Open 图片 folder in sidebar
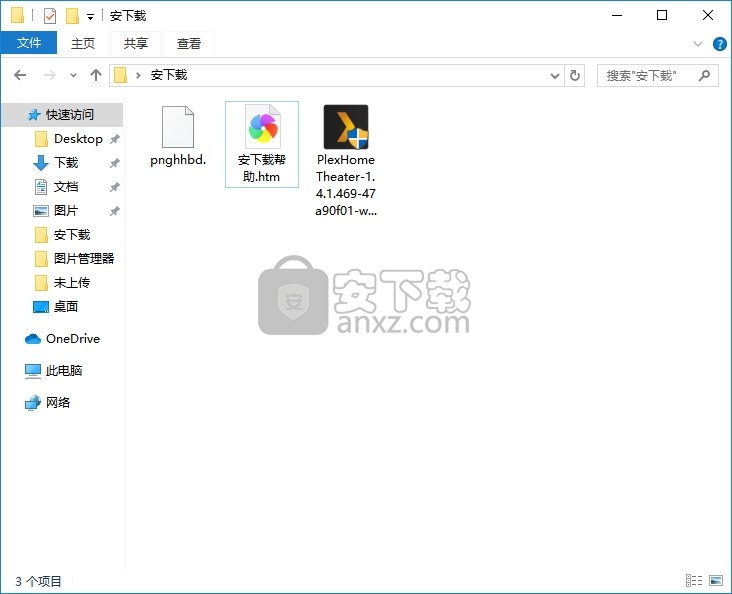This screenshot has height=594, width=732. click(x=66, y=211)
